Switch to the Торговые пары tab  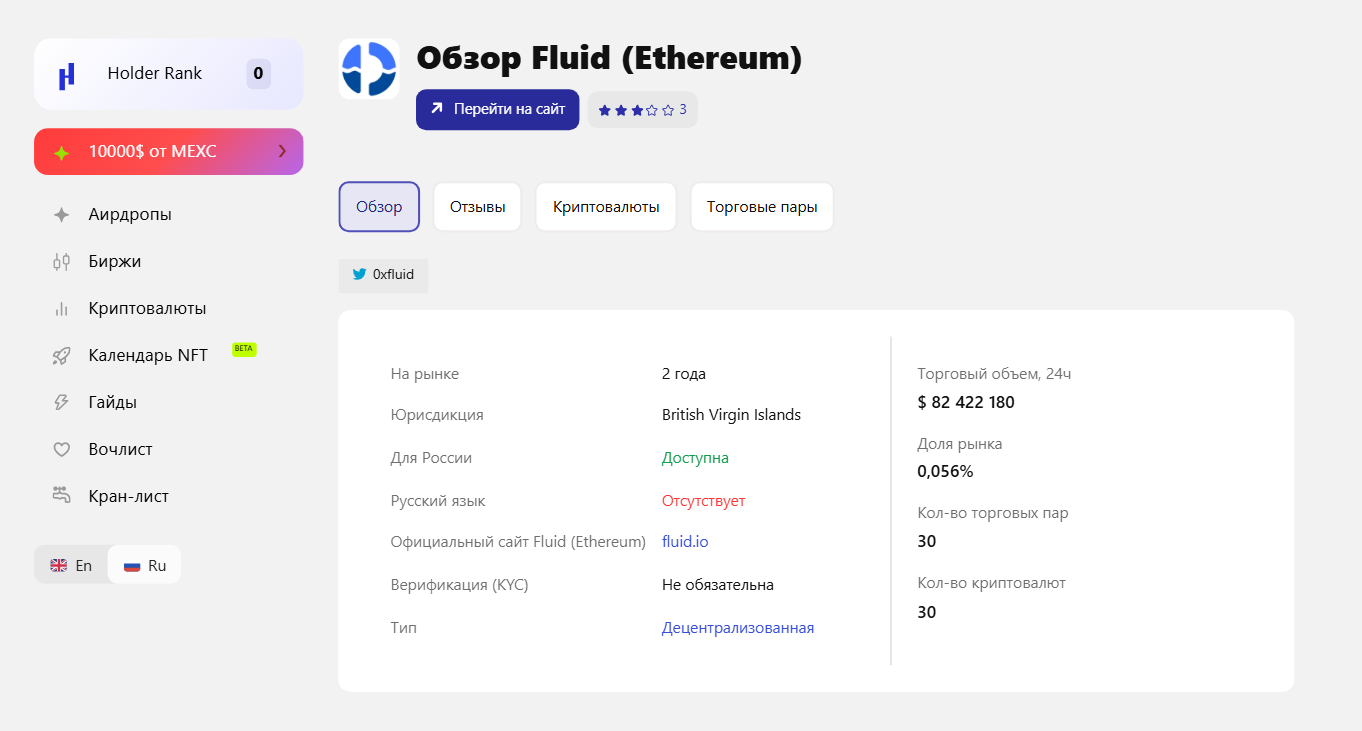point(762,207)
